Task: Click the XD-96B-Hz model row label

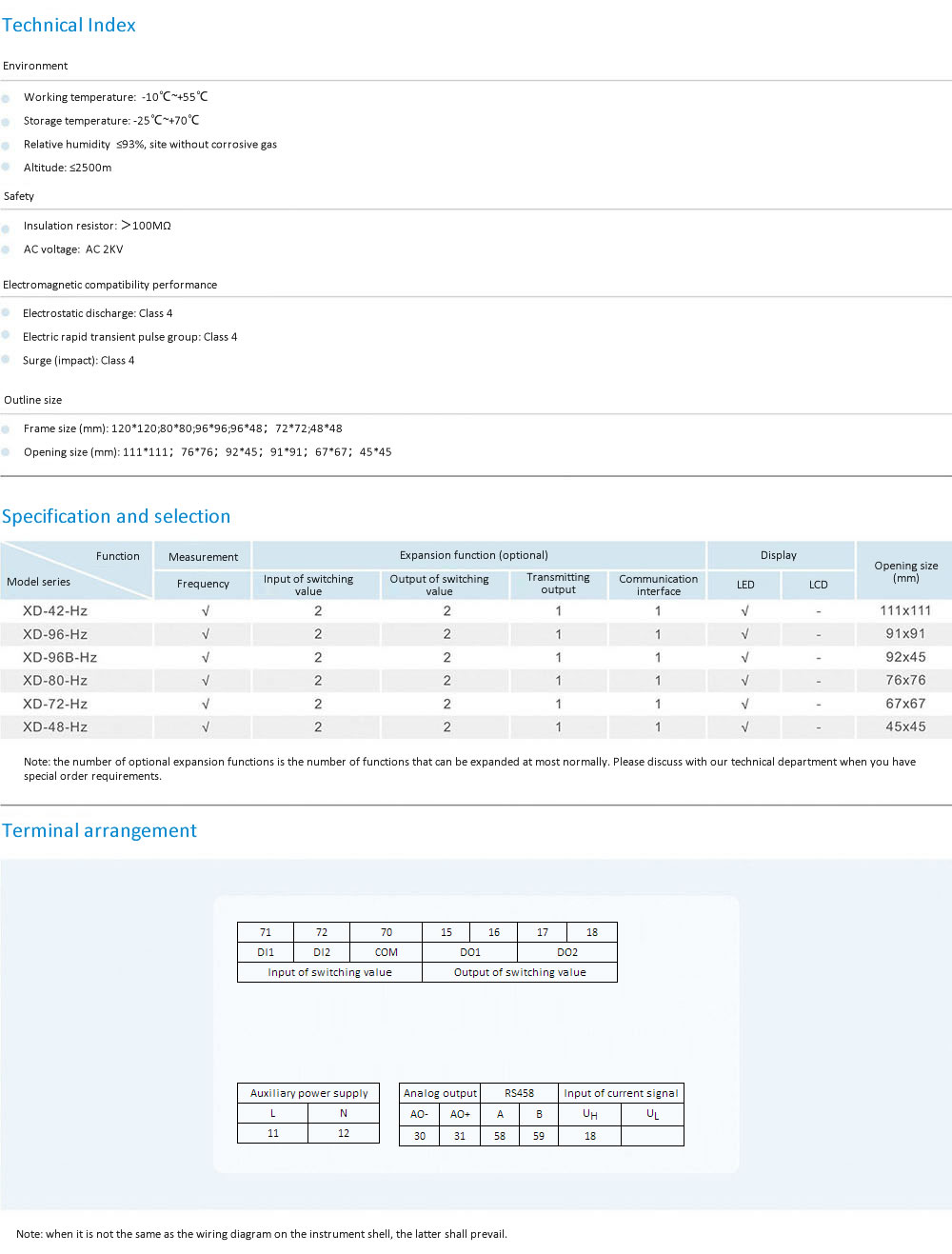Action: click(60, 658)
